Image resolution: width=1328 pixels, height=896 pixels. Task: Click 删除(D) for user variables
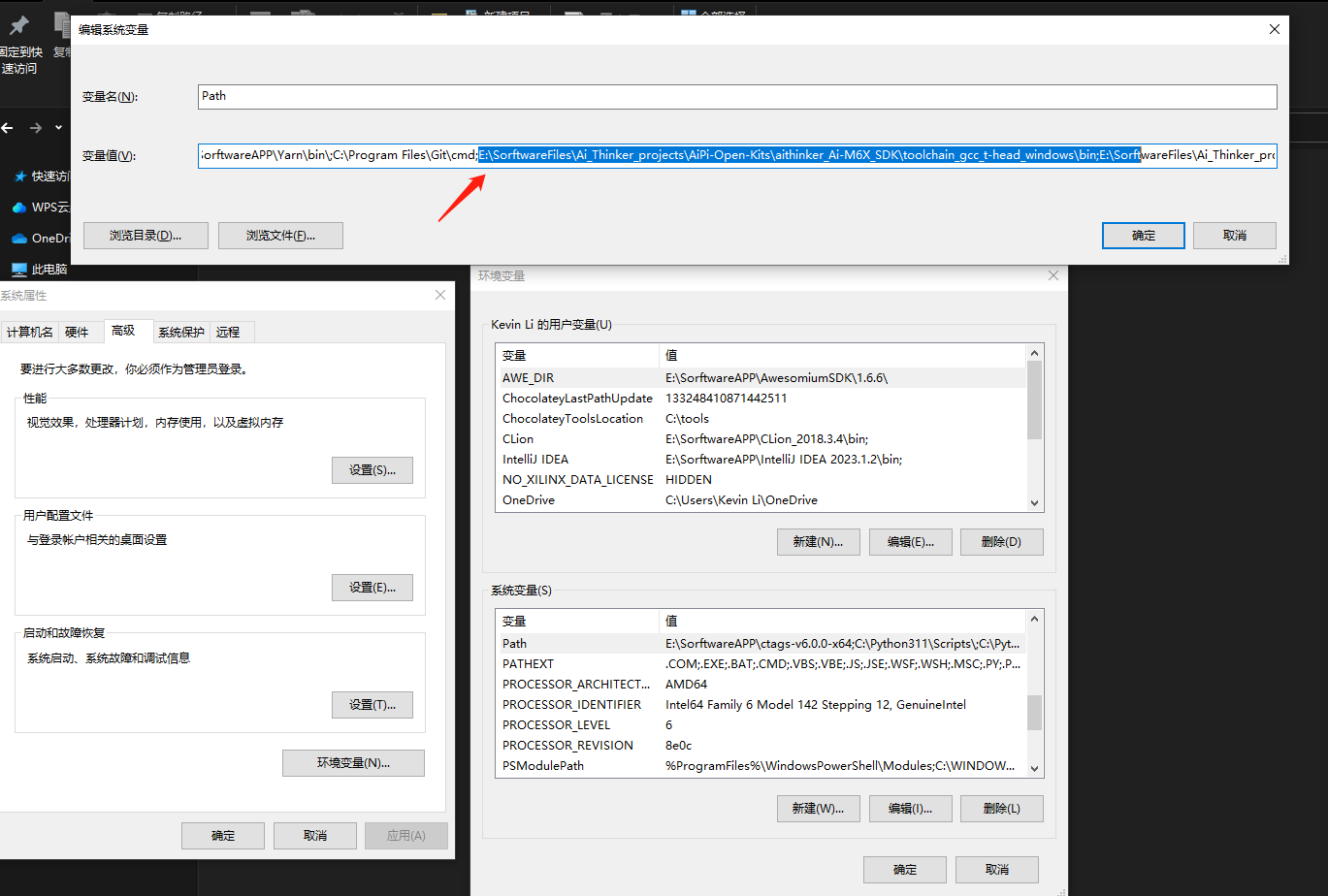click(1002, 542)
